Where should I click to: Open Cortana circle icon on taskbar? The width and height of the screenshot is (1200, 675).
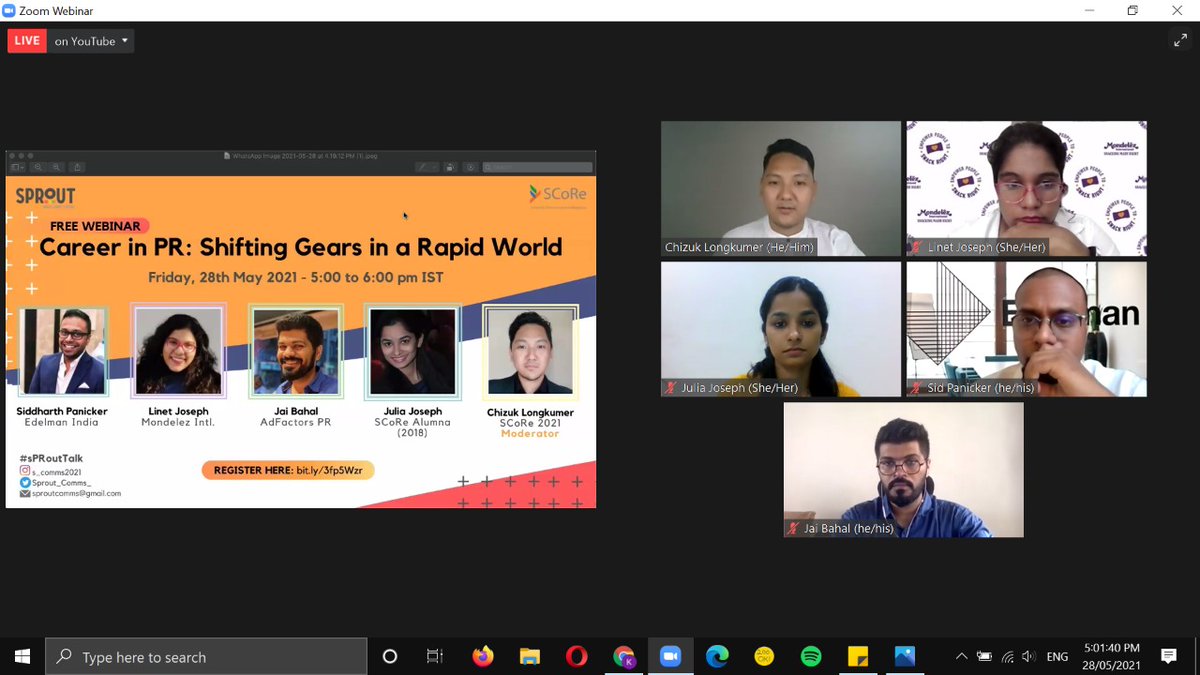click(390, 657)
